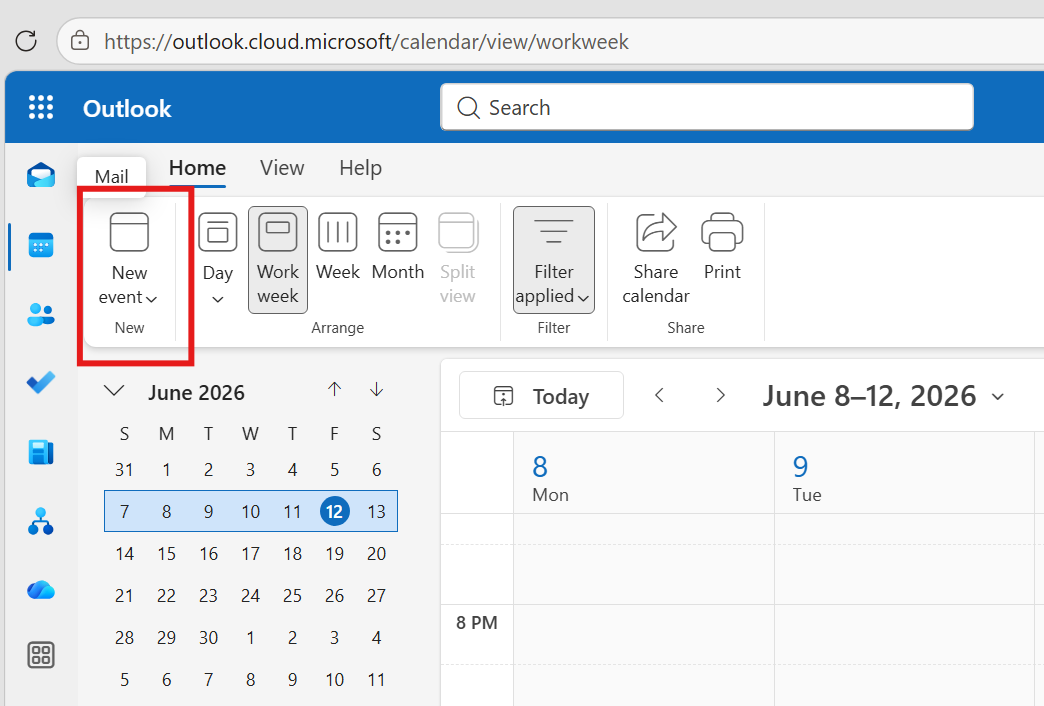Expand the Day view options chevron
Screen dimensions: 1044x706
click(x=218, y=300)
